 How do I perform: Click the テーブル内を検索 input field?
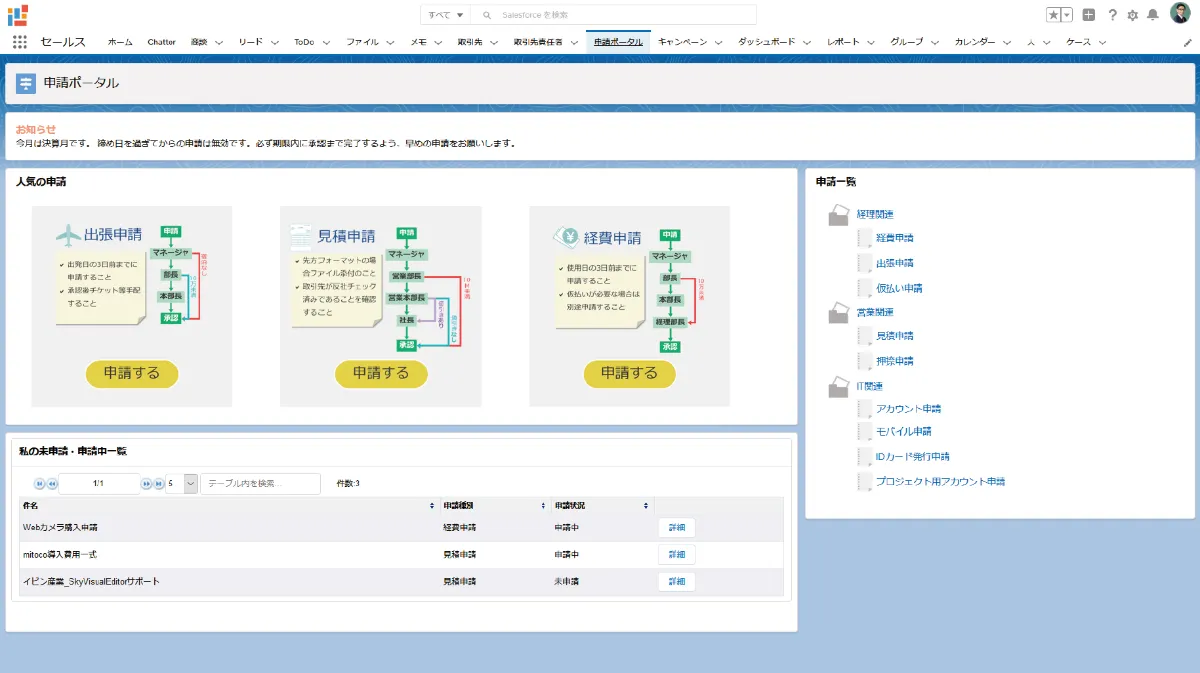261,484
